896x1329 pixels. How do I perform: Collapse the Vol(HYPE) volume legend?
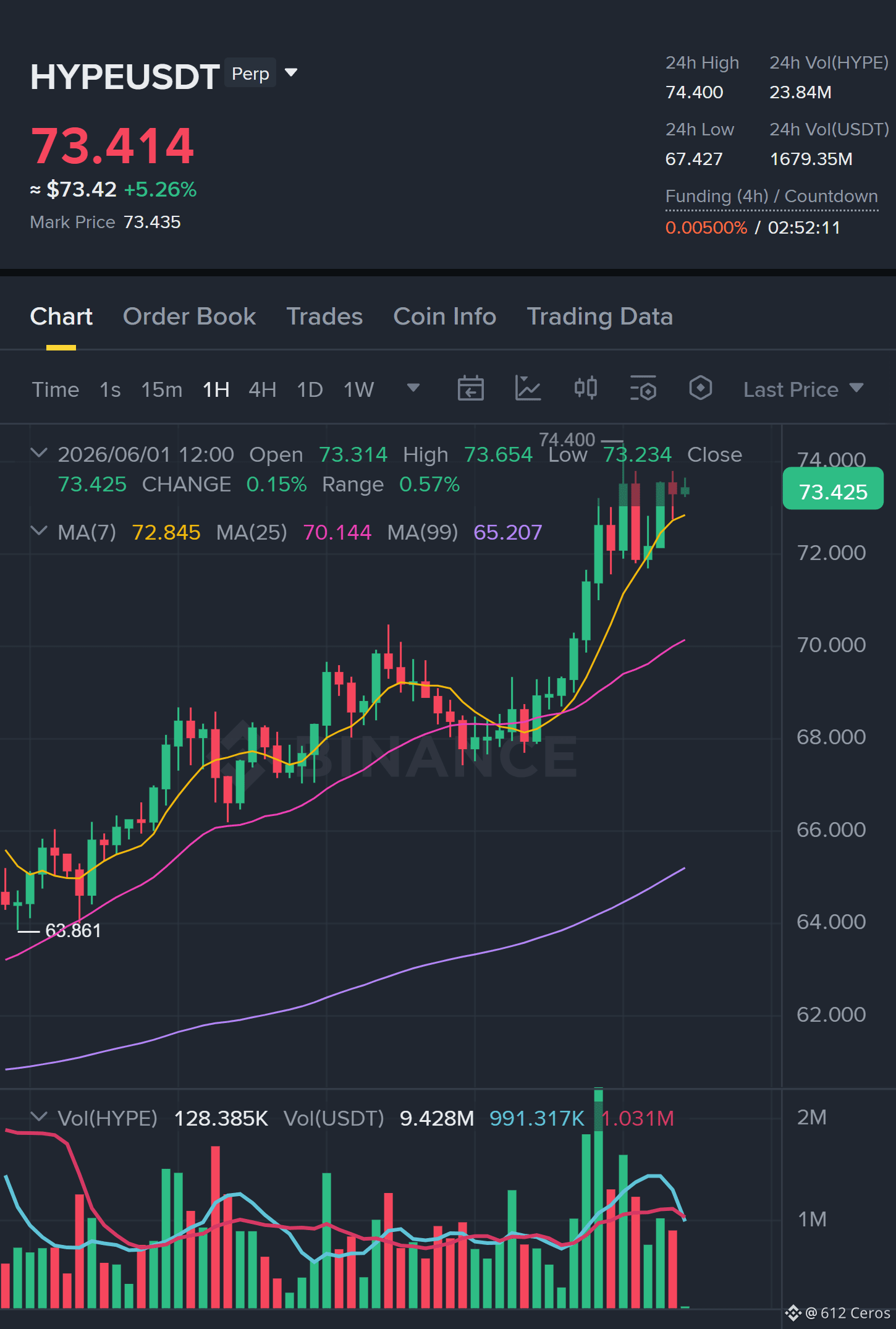pos(39,1118)
